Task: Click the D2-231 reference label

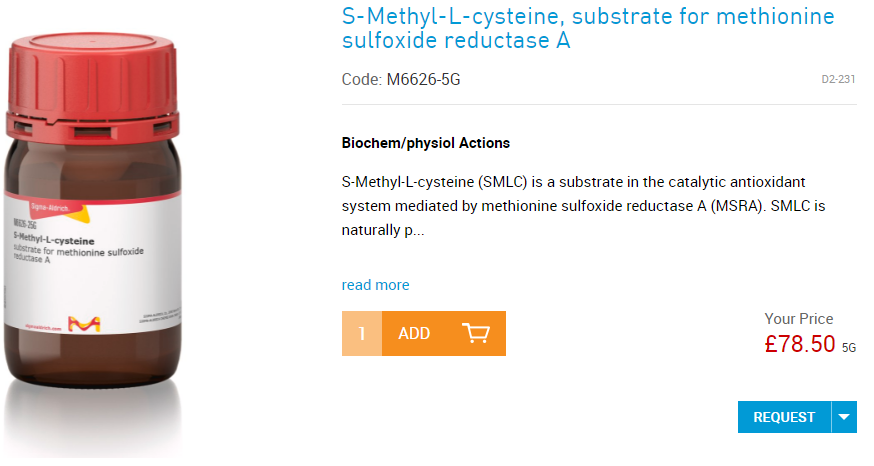Action: (838, 79)
